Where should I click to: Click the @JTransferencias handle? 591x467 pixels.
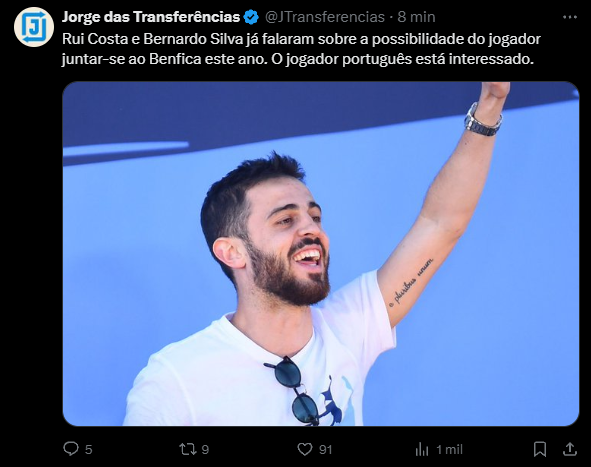325,17
